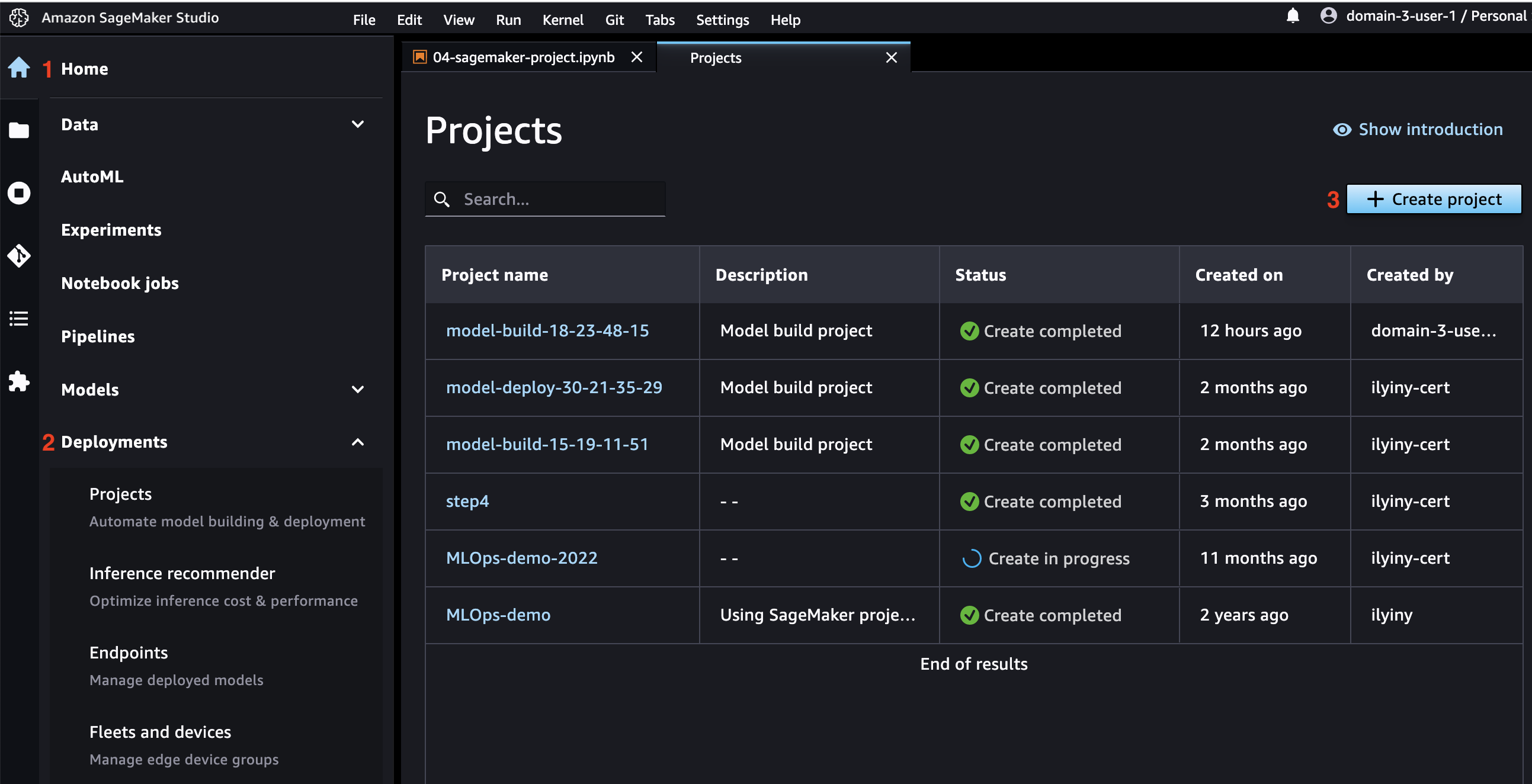Screen dimensions: 1532x784
Task: Open the File menu
Action: click(x=364, y=20)
